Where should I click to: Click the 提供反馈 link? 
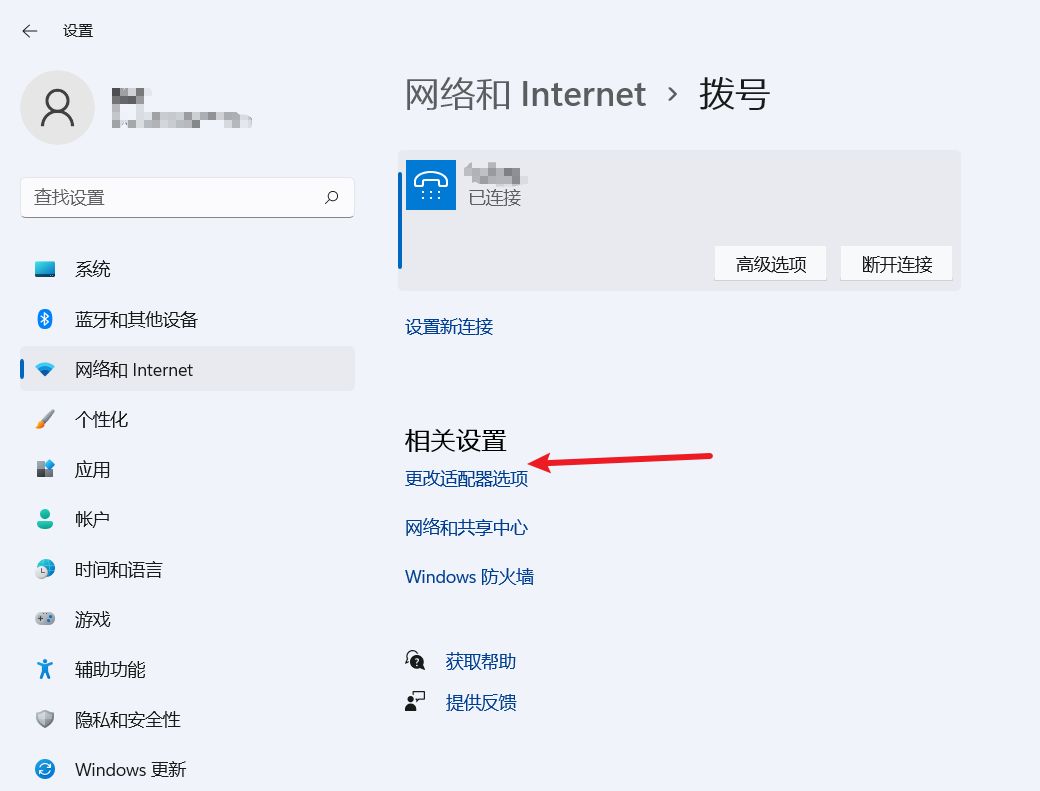click(481, 702)
